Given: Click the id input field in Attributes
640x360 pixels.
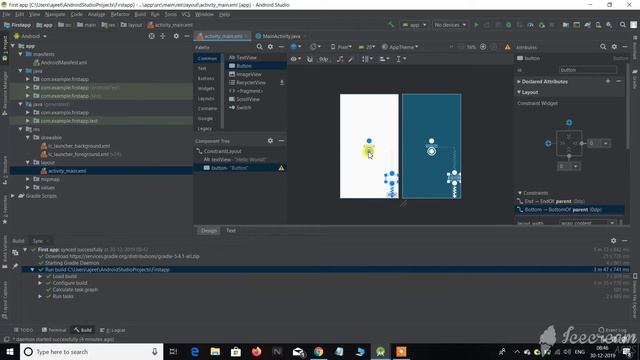Looking at the screenshot, I should (x=588, y=70).
